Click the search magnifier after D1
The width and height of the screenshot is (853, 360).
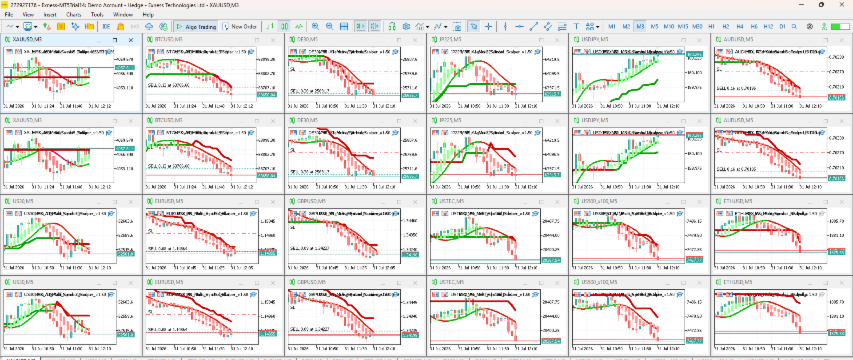pyautogui.click(x=795, y=26)
